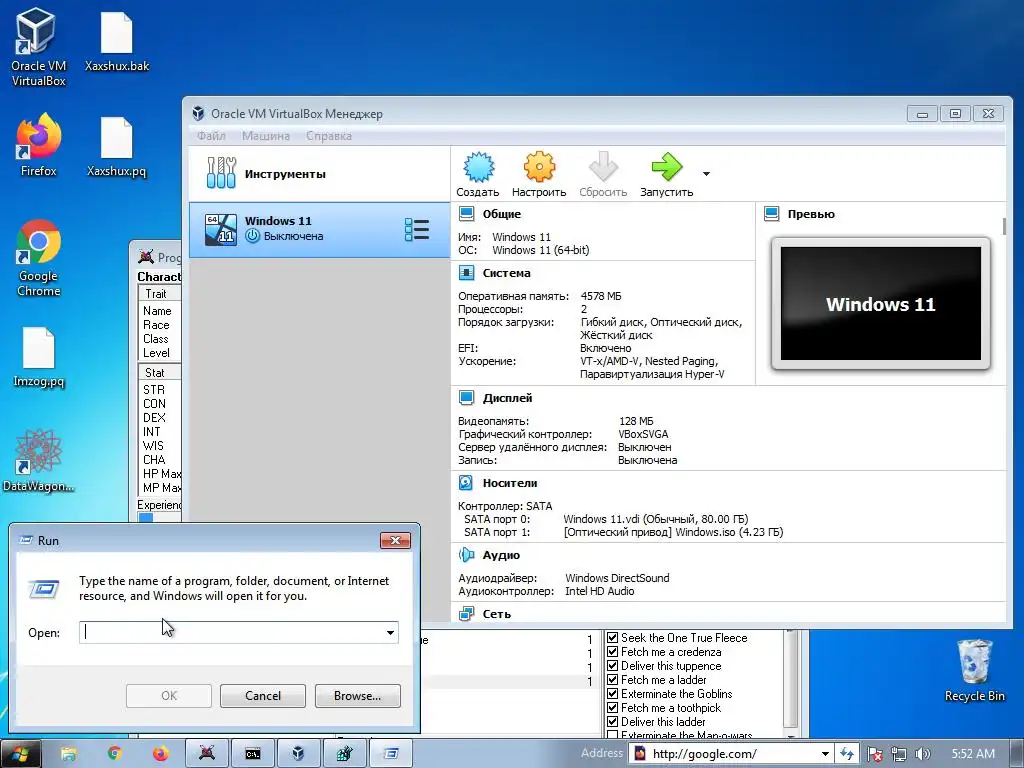The width and height of the screenshot is (1024, 768).
Task: Click the Носители storage icon
Action: click(x=466, y=483)
